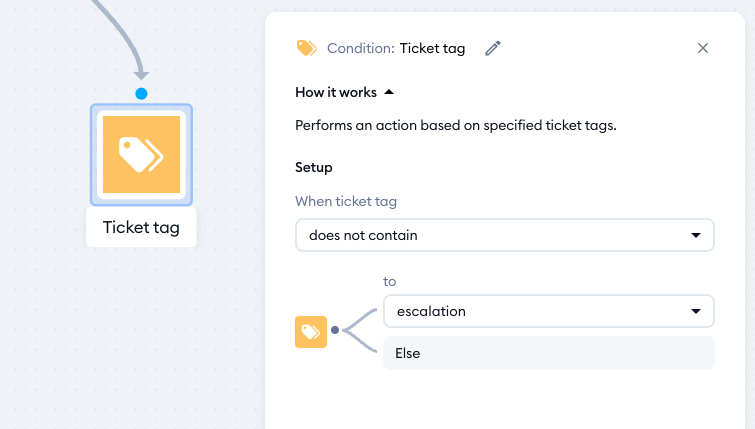Screen dimensions: 755x429
Task: Click the 'When ticket tag' field label
Action: [346, 201]
